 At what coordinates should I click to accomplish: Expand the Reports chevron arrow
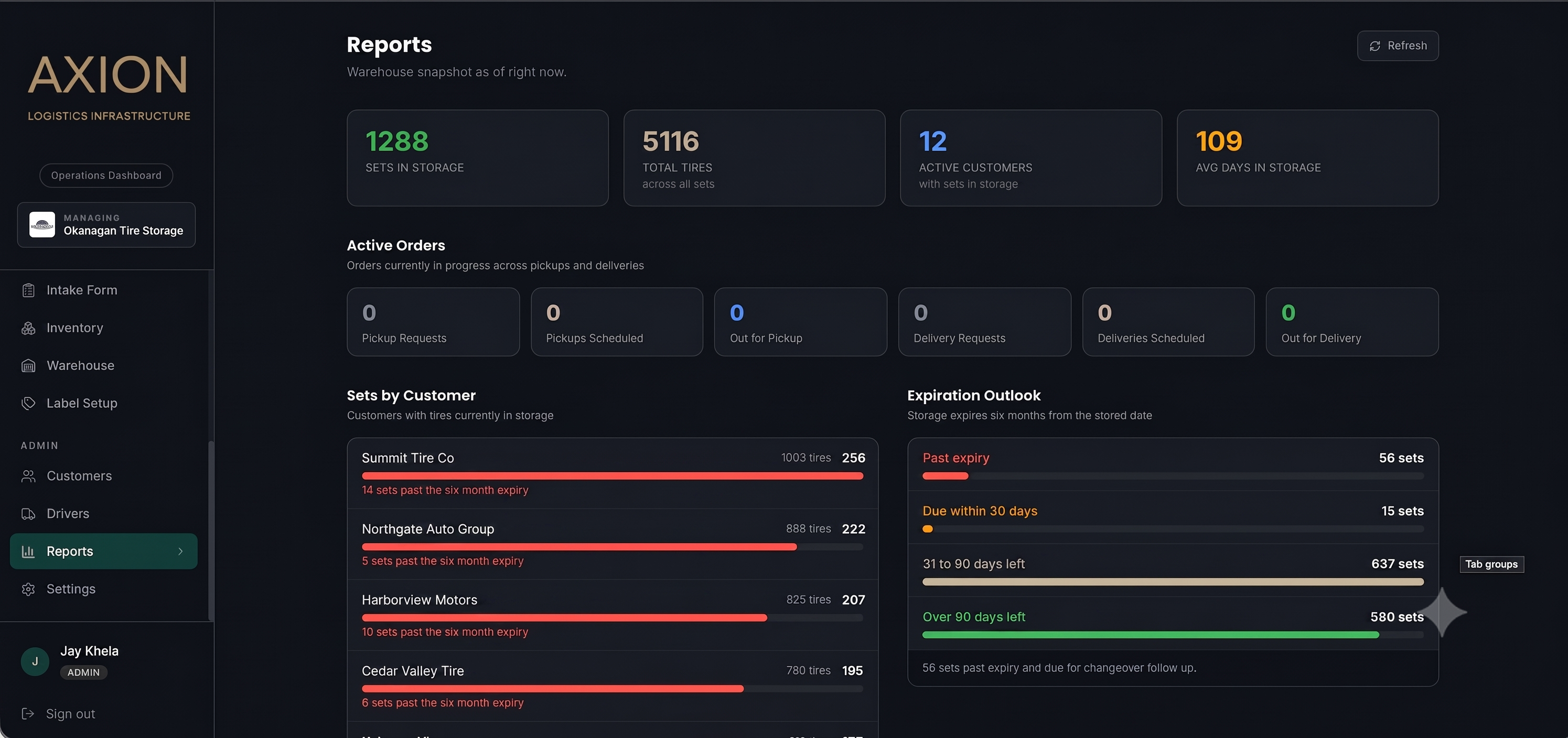click(180, 551)
